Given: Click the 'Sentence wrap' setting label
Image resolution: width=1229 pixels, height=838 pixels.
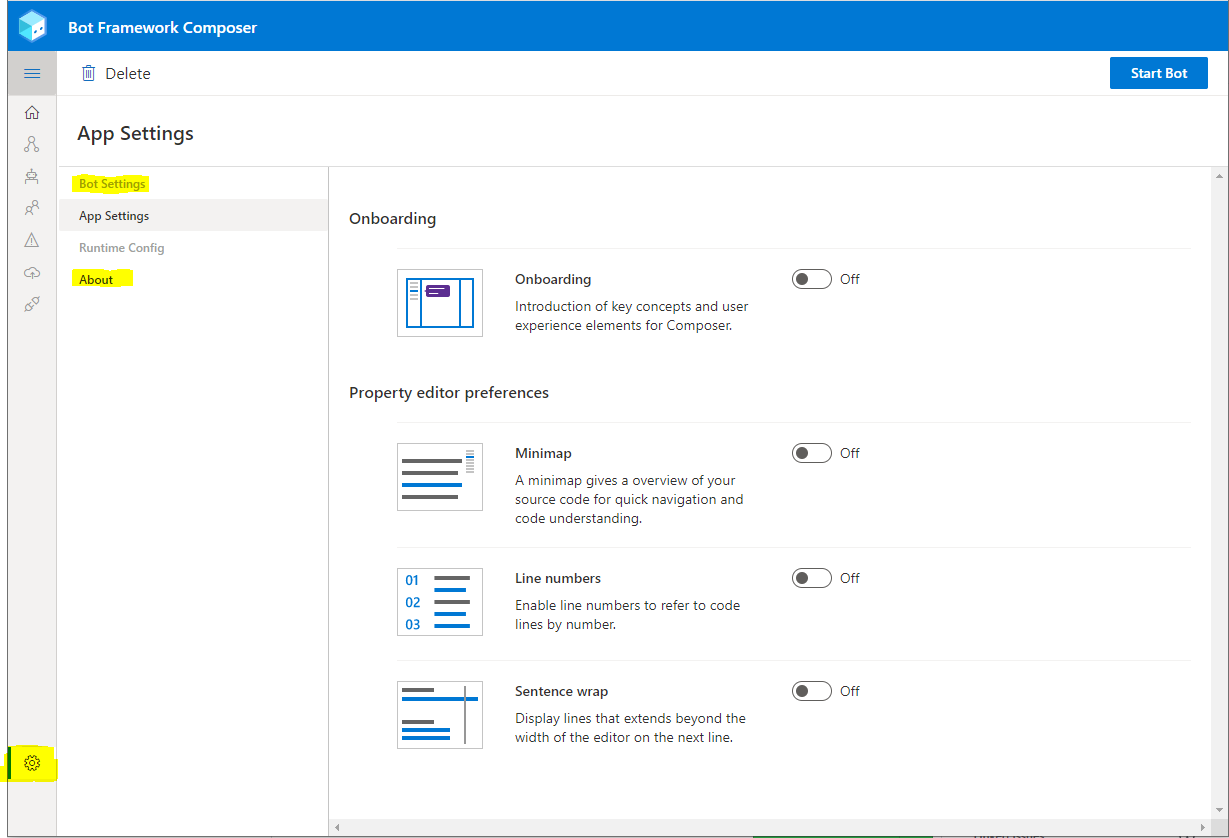Looking at the screenshot, I should 561,691.
